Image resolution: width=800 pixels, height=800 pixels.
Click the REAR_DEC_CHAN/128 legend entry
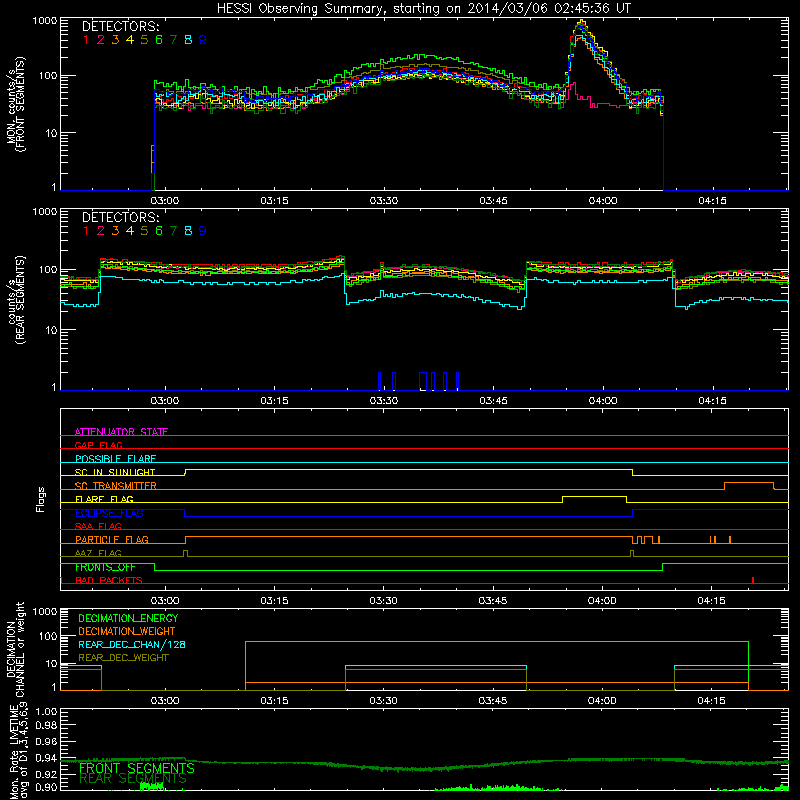(132, 644)
